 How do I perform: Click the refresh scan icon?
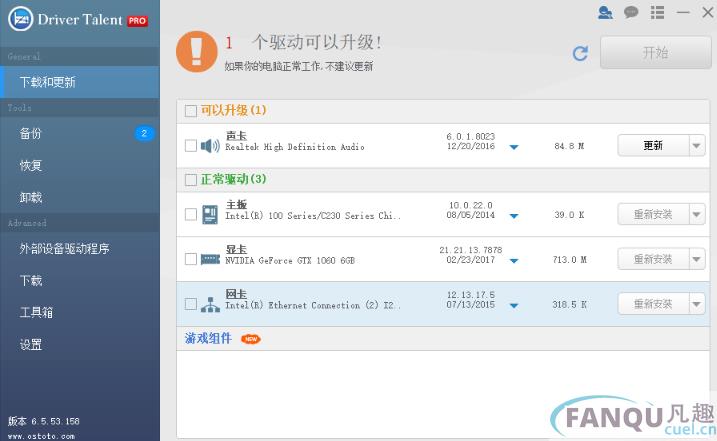click(x=580, y=54)
